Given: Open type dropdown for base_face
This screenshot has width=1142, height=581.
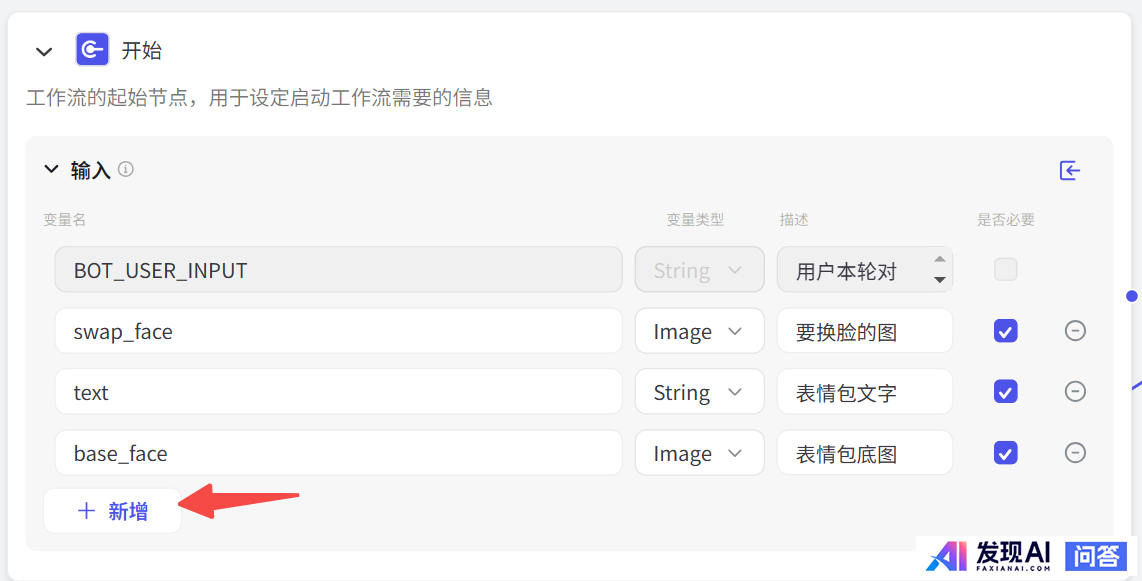Looking at the screenshot, I should point(699,453).
